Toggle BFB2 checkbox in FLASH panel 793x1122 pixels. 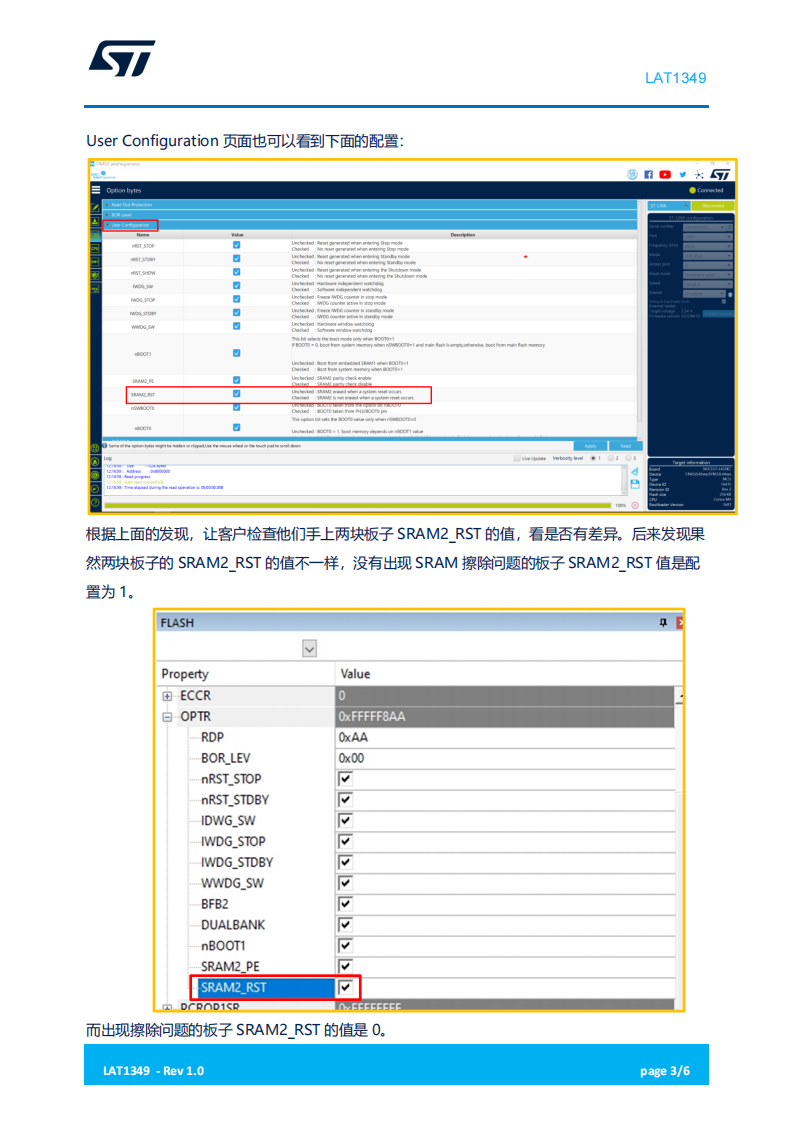pos(346,904)
